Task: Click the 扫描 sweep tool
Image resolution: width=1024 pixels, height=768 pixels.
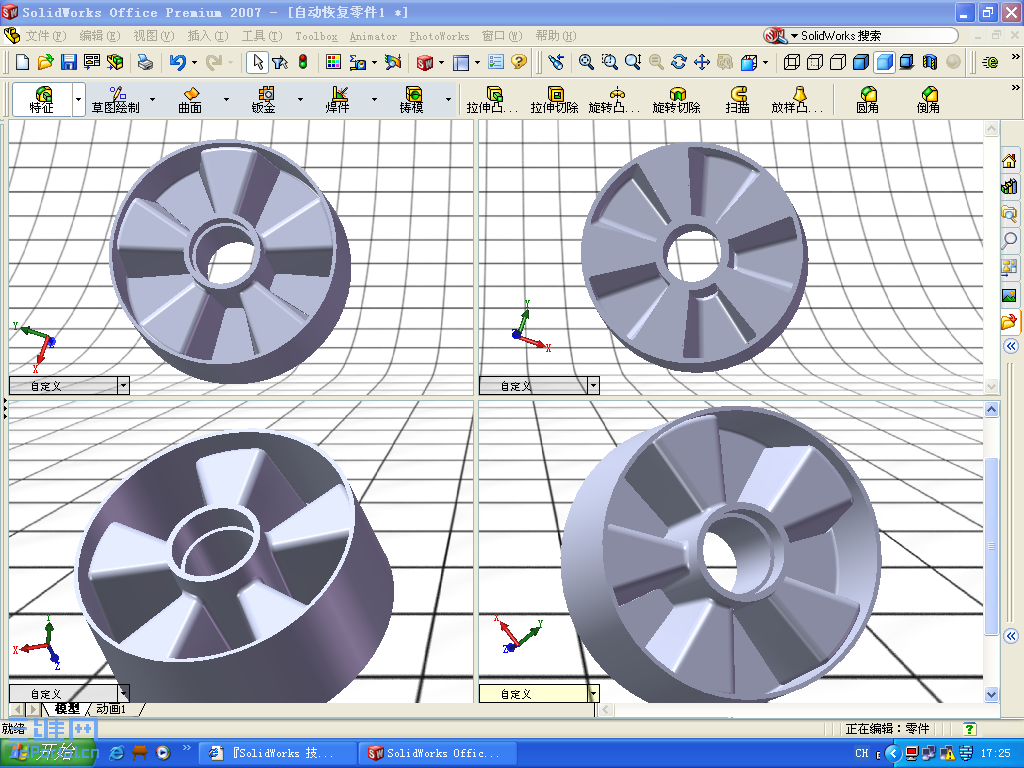Action: click(737, 100)
